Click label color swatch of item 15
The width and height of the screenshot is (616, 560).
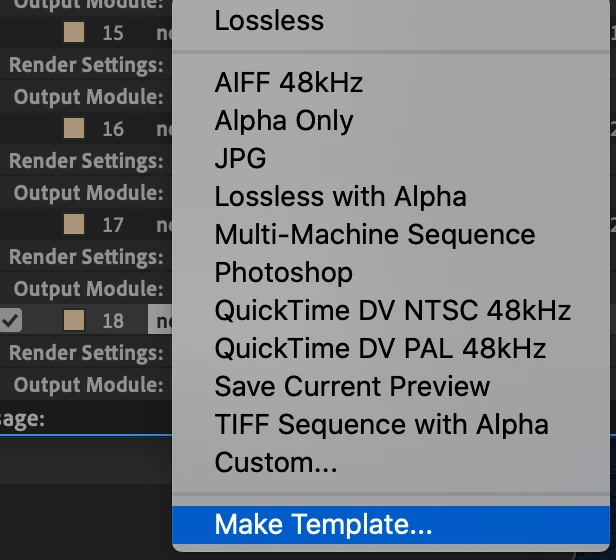[74, 33]
